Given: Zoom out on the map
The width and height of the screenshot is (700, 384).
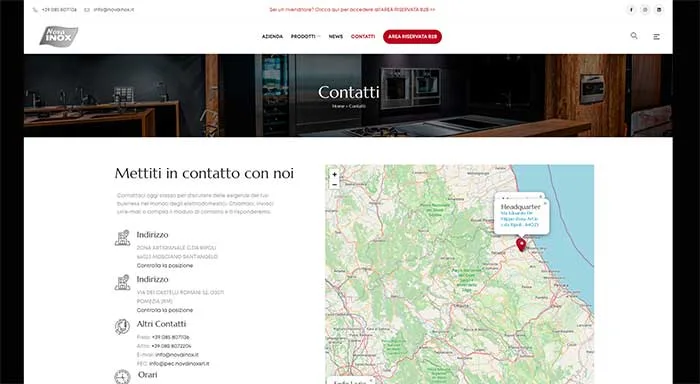Looking at the screenshot, I should 334,184.
